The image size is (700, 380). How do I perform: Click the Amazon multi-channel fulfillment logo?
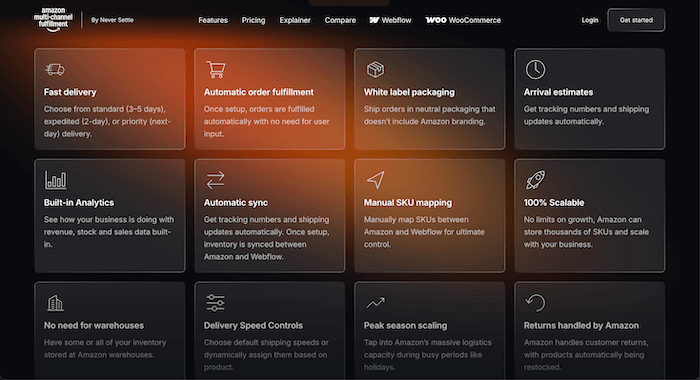[53, 20]
